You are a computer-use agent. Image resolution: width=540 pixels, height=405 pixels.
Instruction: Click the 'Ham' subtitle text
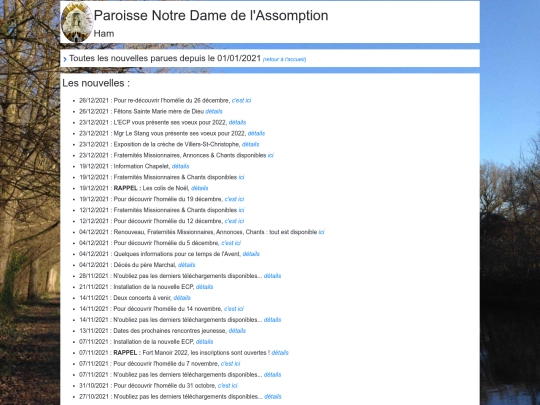pos(104,34)
